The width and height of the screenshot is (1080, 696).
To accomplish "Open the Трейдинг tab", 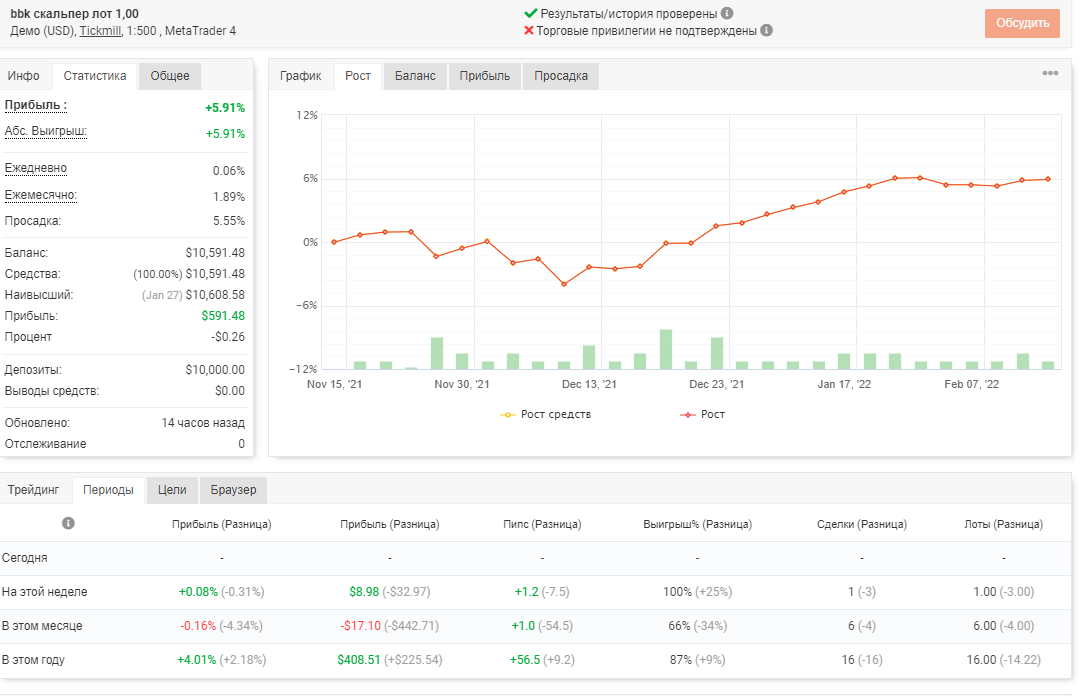I will (33, 490).
